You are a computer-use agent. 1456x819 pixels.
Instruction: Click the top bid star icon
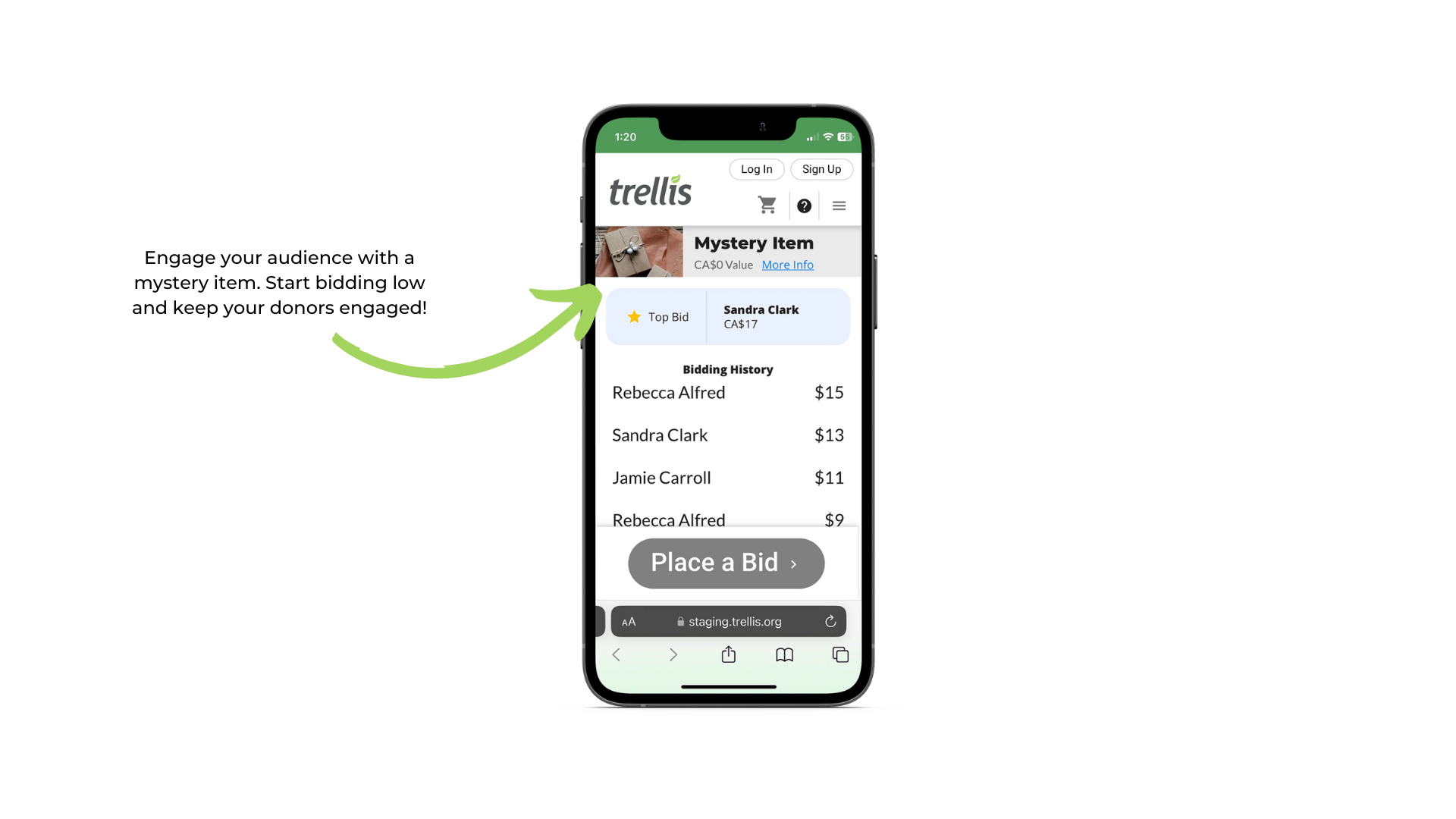pos(633,317)
